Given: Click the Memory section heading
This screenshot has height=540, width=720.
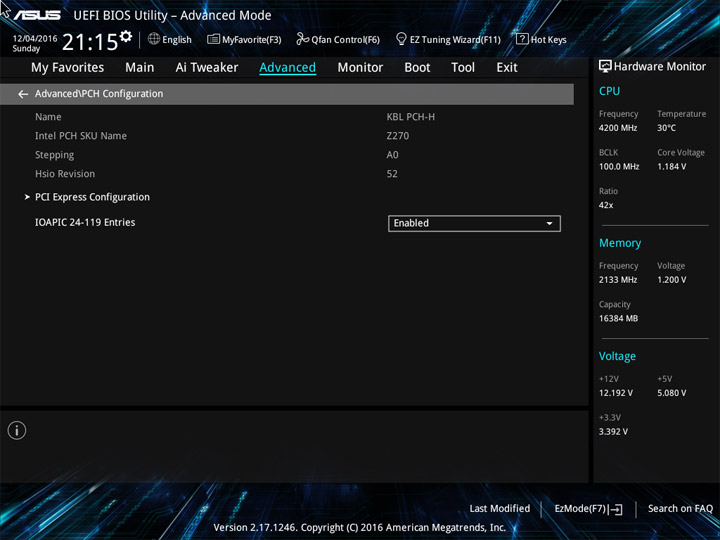Looking at the screenshot, I should point(620,243).
